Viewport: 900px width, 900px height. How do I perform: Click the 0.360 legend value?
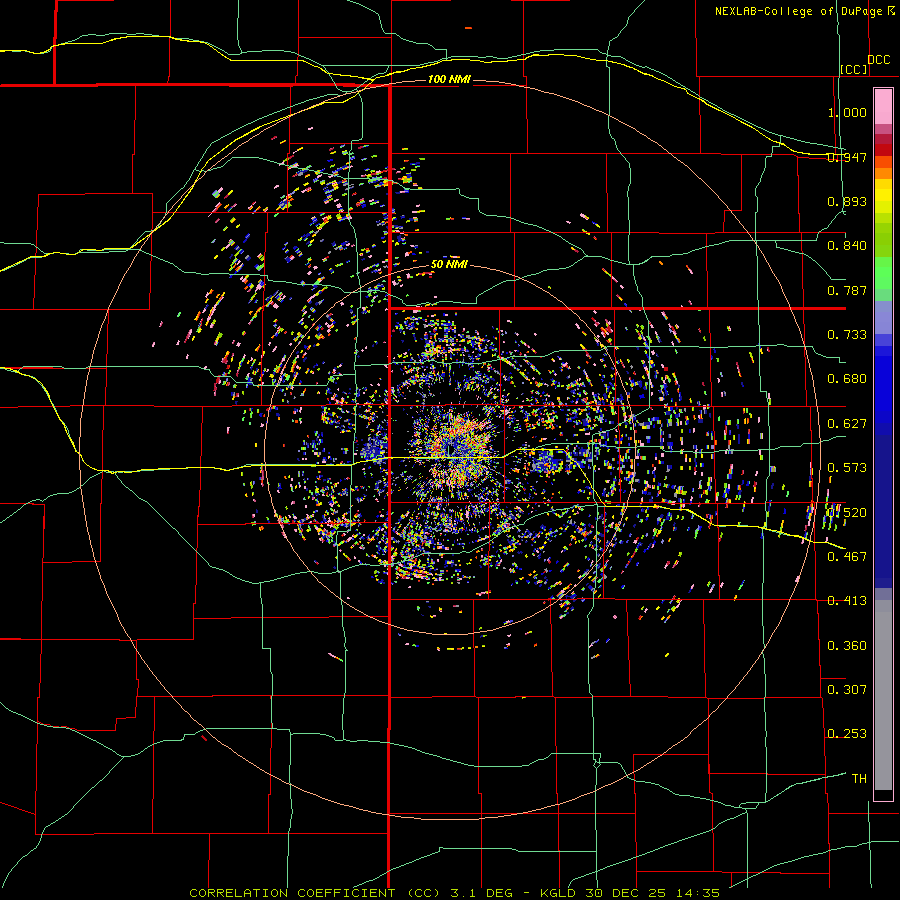pos(847,646)
